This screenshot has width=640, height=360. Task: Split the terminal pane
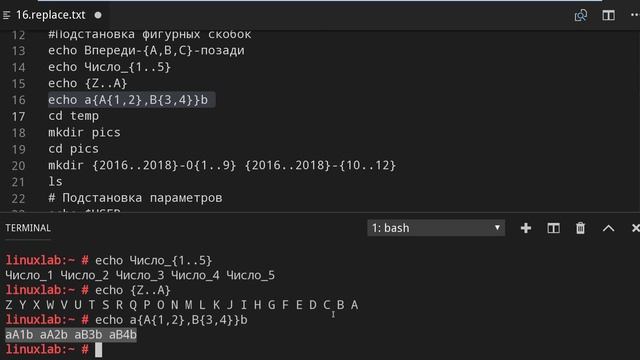point(553,228)
